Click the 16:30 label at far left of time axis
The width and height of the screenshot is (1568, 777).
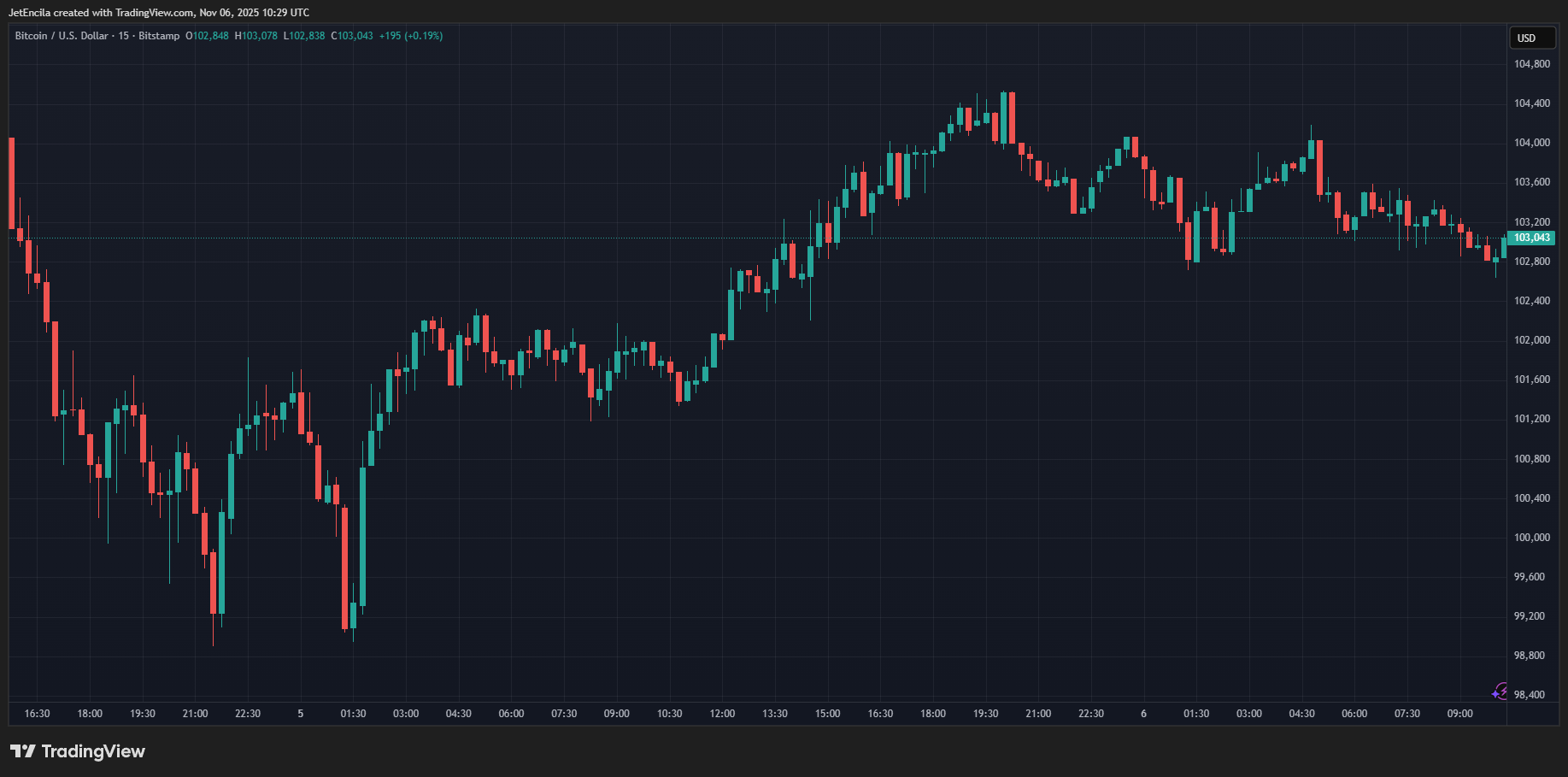[37, 714]
